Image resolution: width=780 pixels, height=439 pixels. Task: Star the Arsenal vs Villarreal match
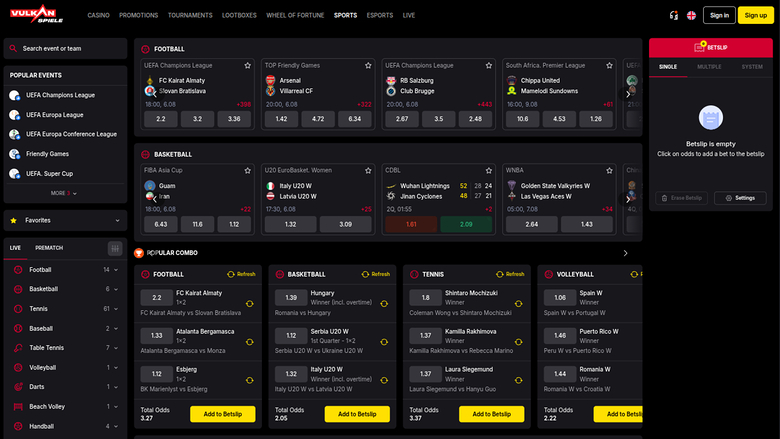(x=367, y=65)
